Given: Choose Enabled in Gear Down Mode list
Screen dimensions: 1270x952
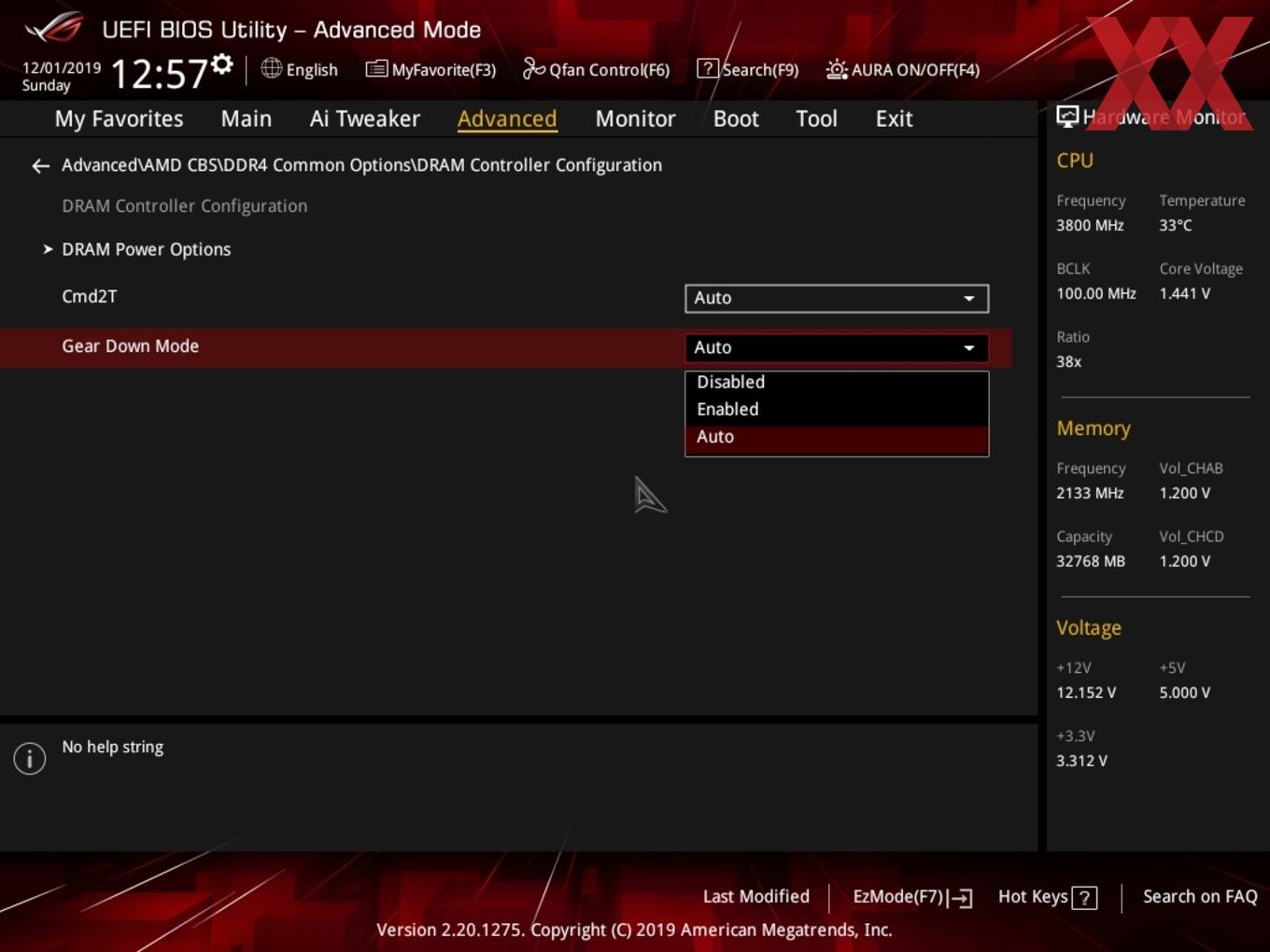Looking at the screenshot, I should (x=837, y=409).
